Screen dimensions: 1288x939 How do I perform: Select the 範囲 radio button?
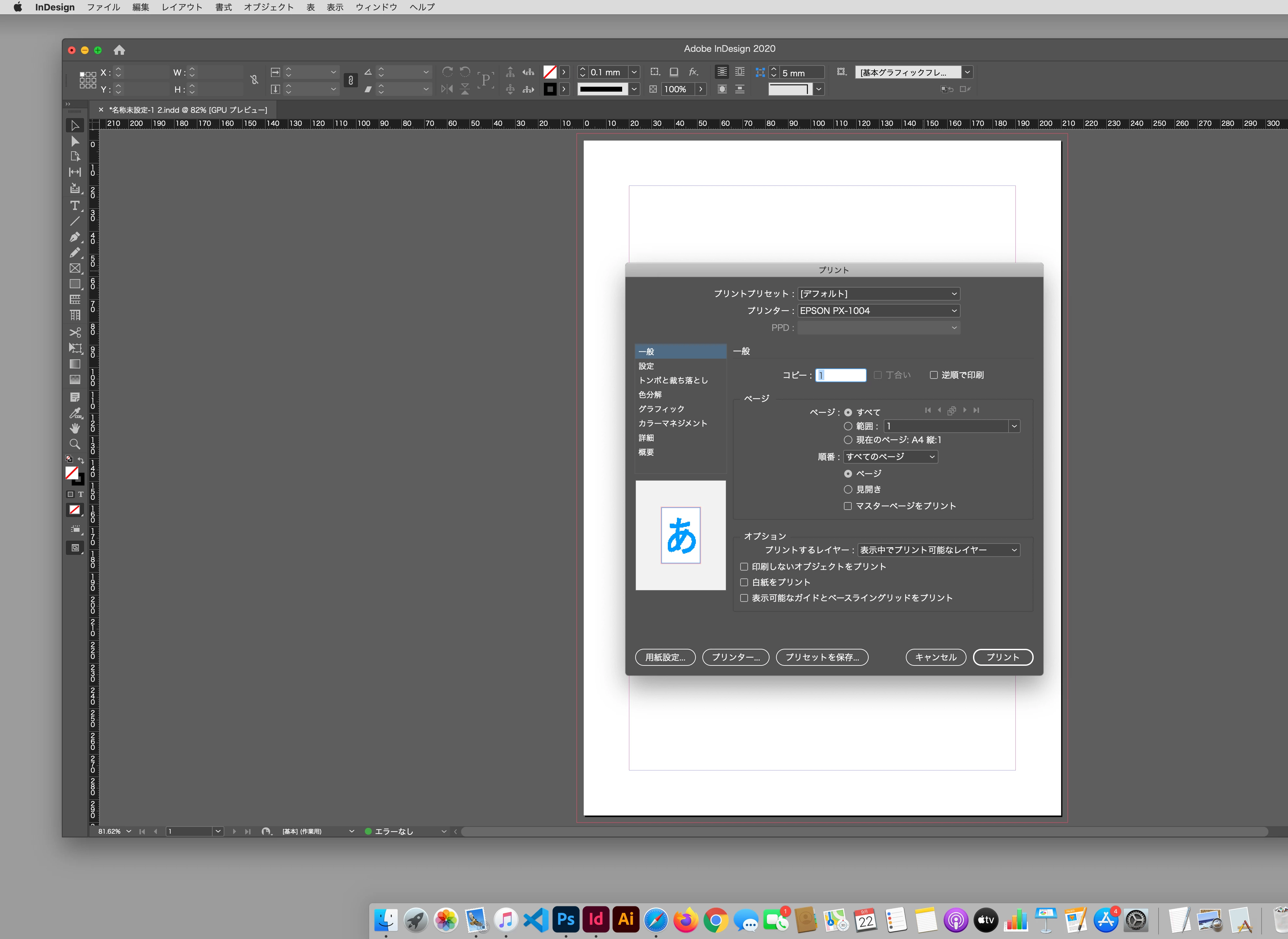click(x=848, y=426)
